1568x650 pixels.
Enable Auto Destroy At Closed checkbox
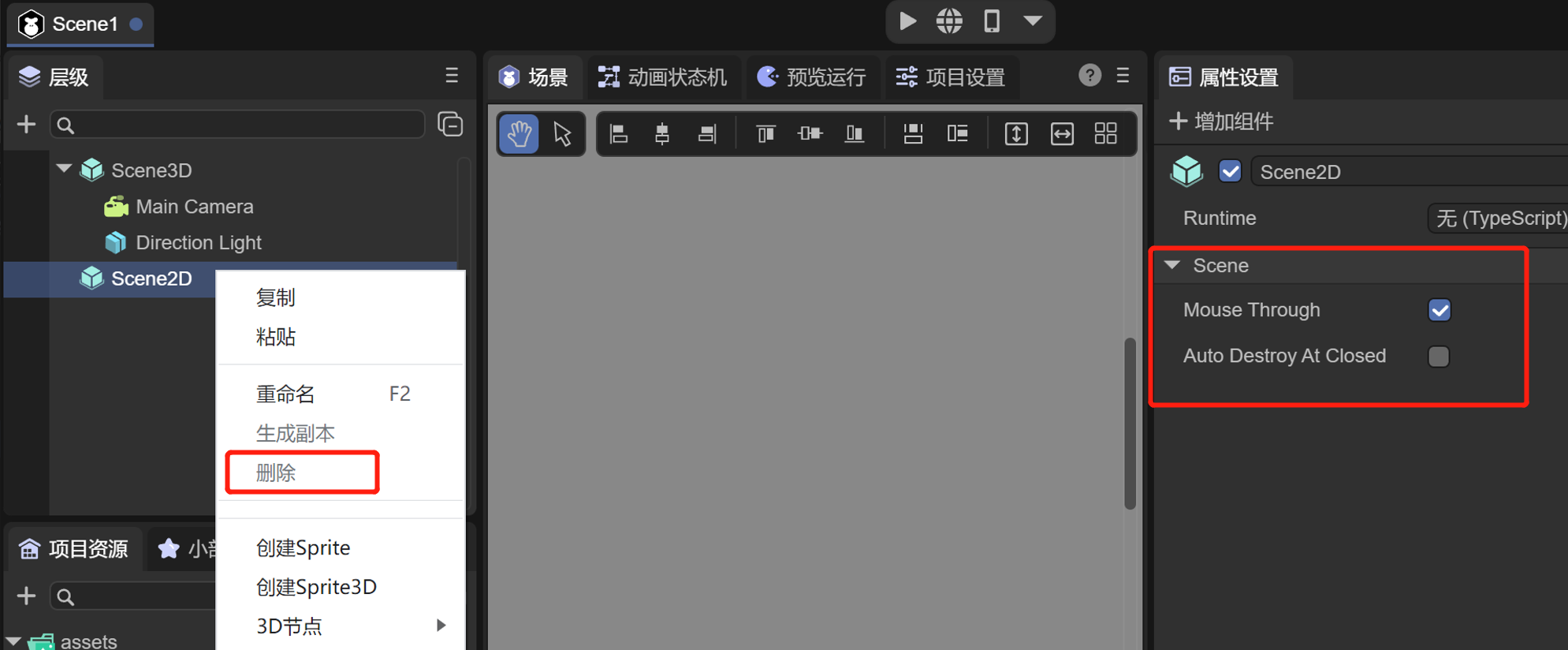pos(1439,357)
